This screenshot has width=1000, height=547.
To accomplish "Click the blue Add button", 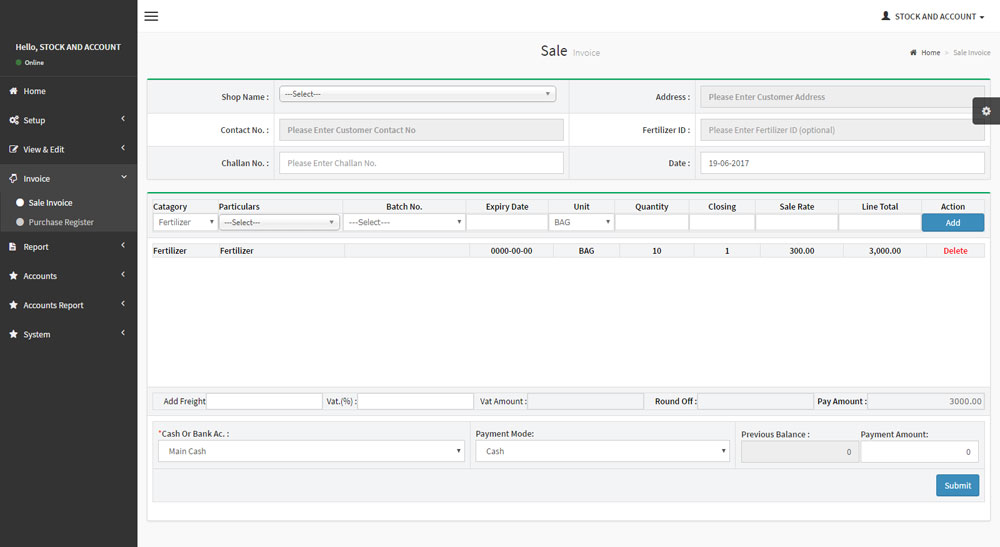I will [x=953, y=222].
